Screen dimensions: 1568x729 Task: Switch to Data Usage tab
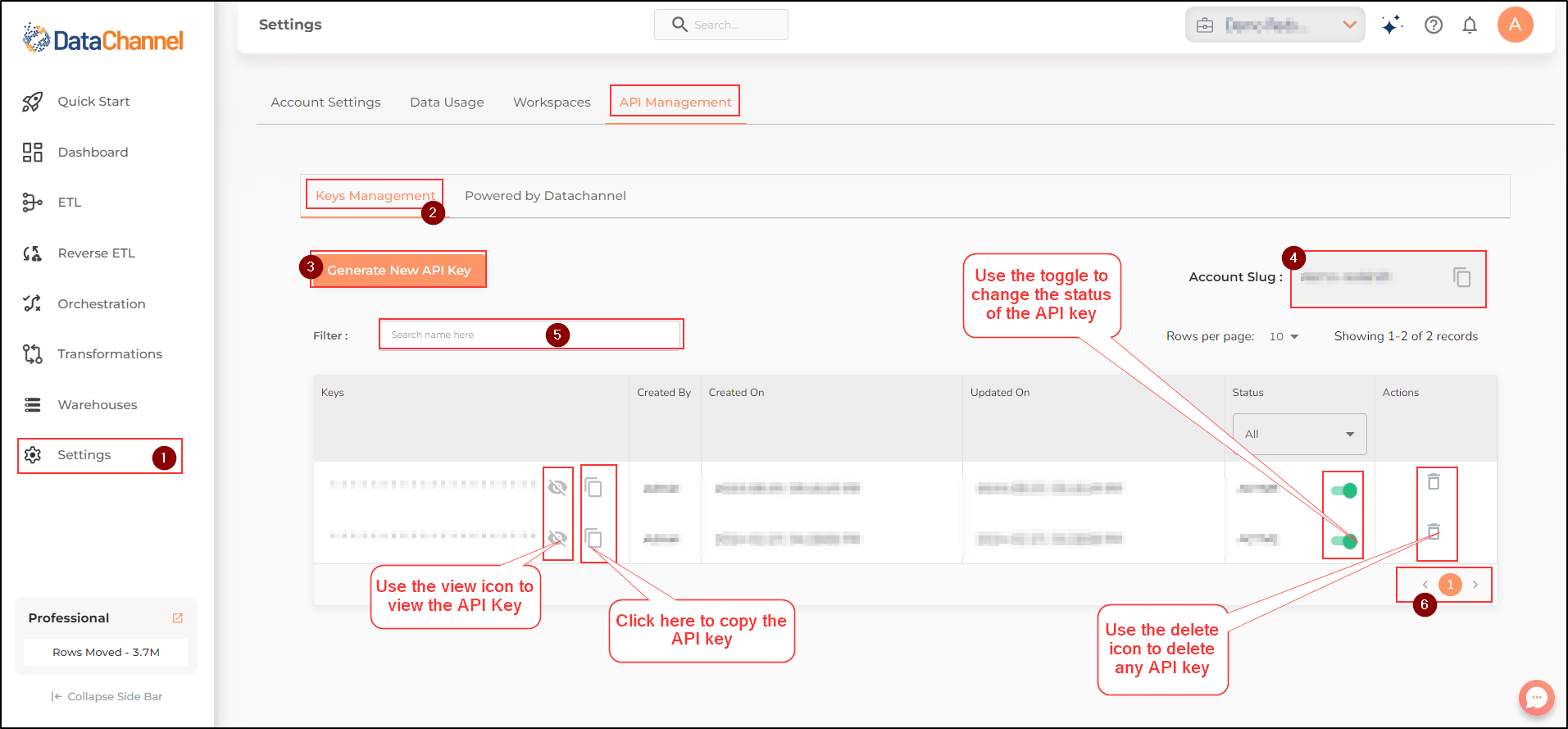[x=447, y=103]
